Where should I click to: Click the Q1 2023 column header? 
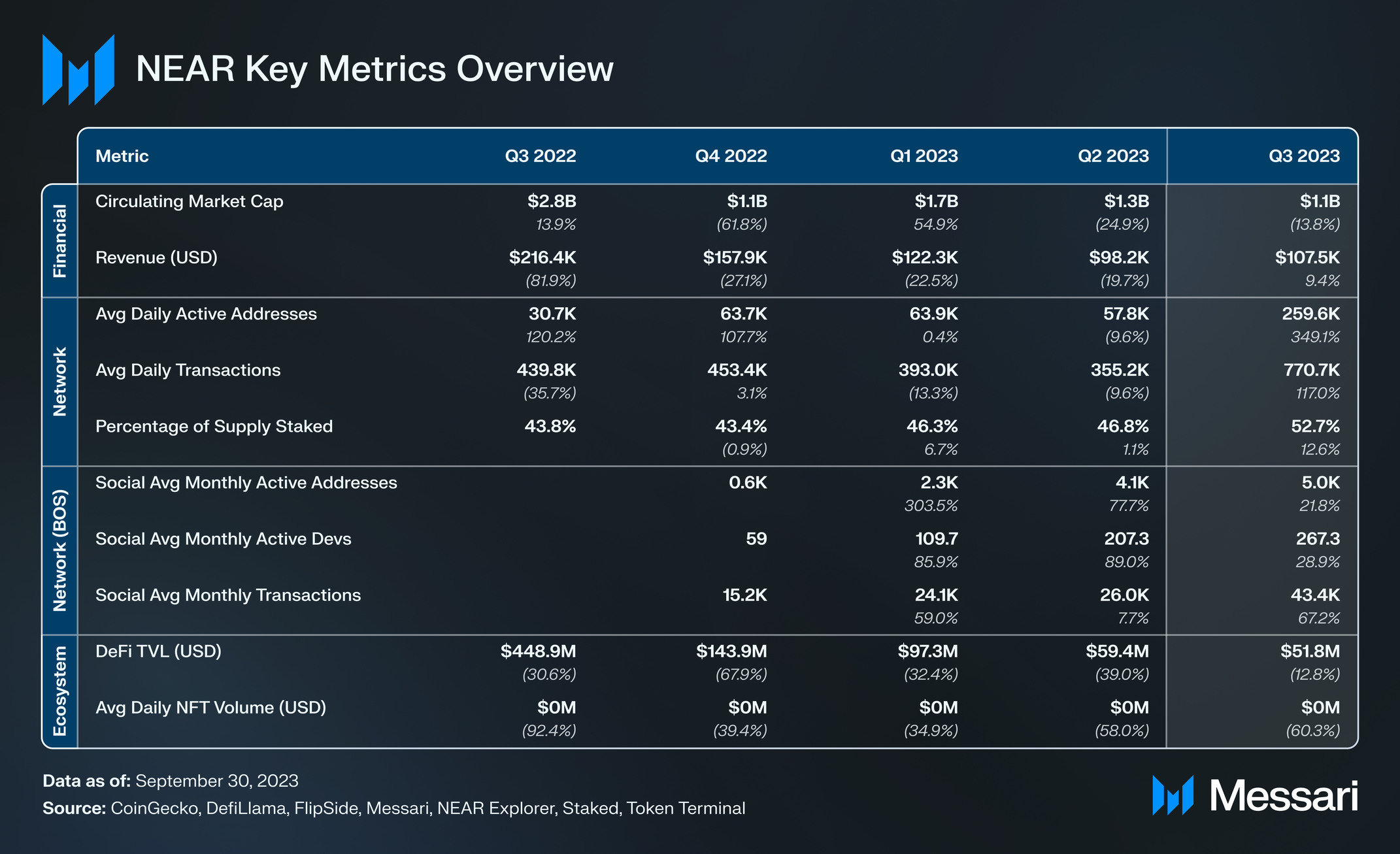[924, 156]
